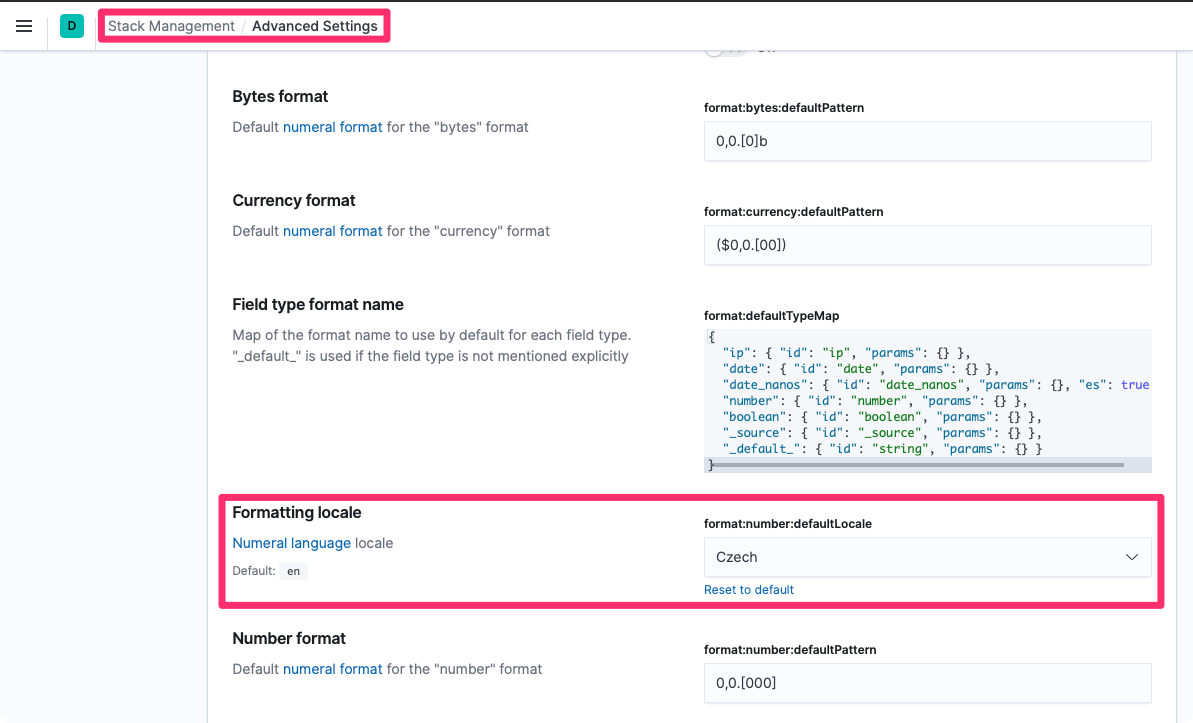Focus the currency default pattern field
Image resolution: width=1193 pixels, height=723 pixels.
pos(926,245)
